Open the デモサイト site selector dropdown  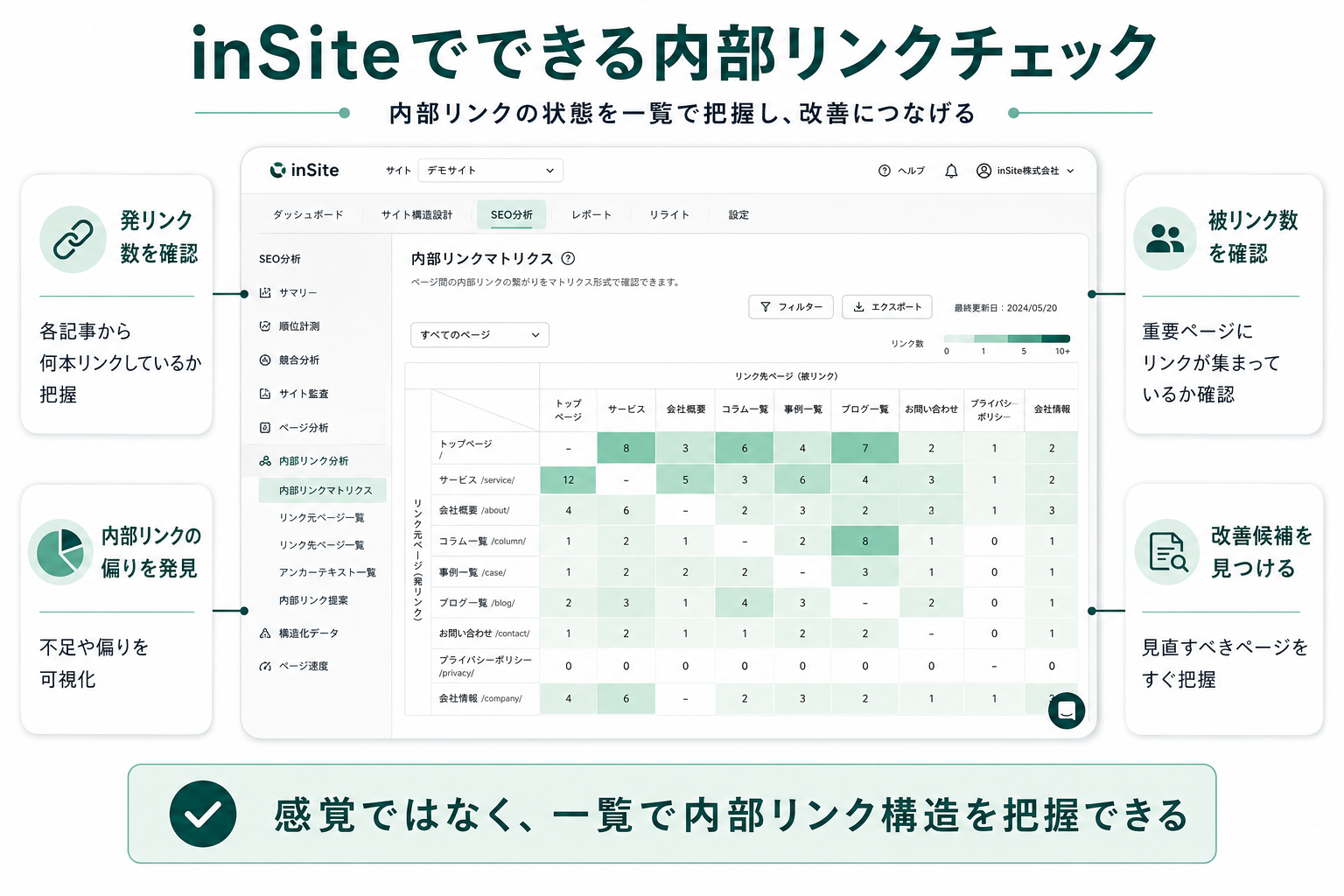490,171
